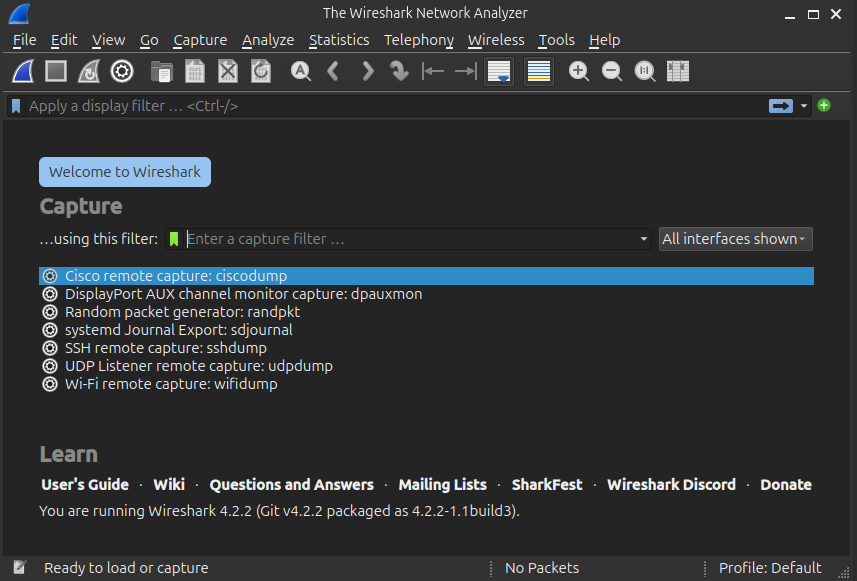Zoom in main window text
Screen dimensions: 857x581
tap(579, 71)
